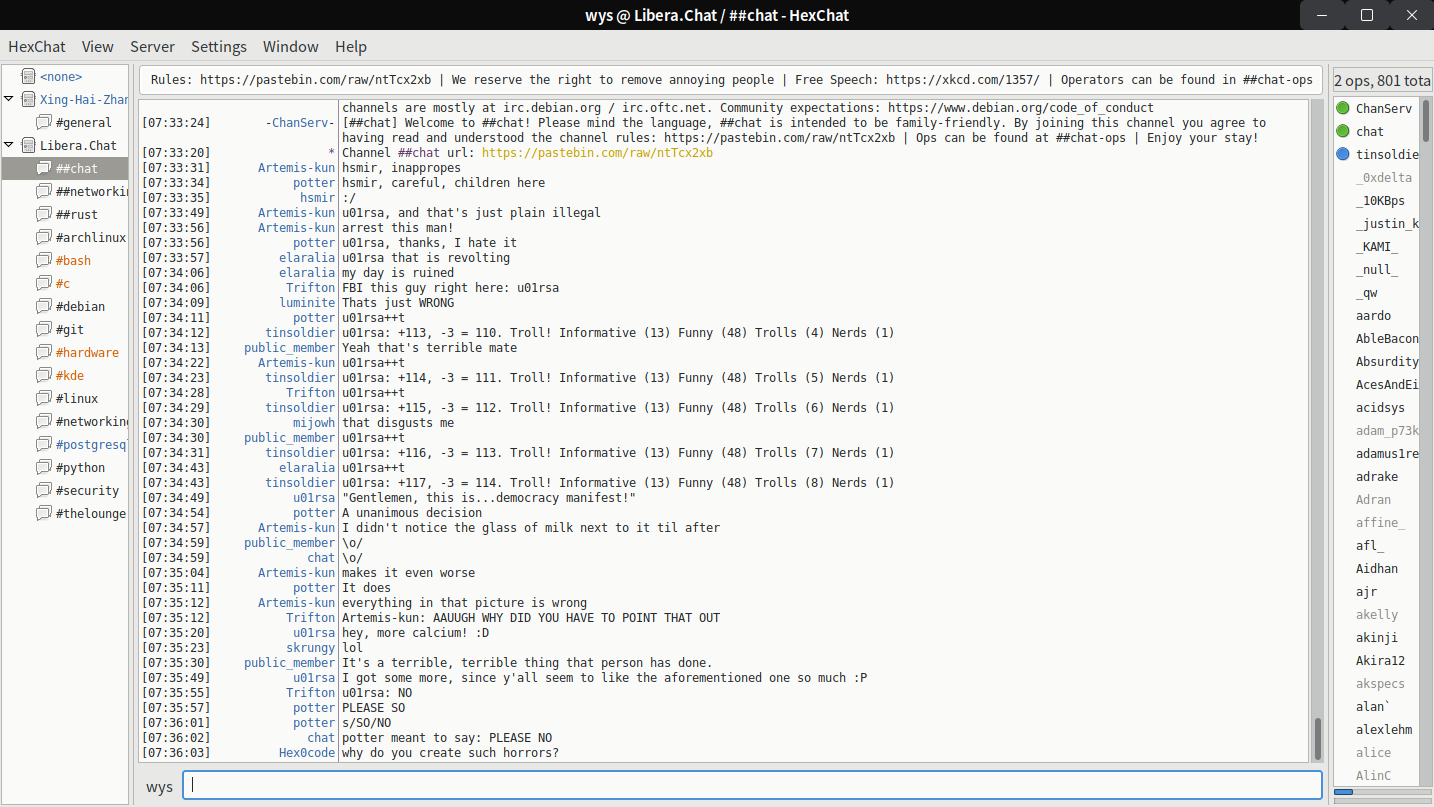
Task: Click the server icon beside <none>
Action: pos(28,76)
